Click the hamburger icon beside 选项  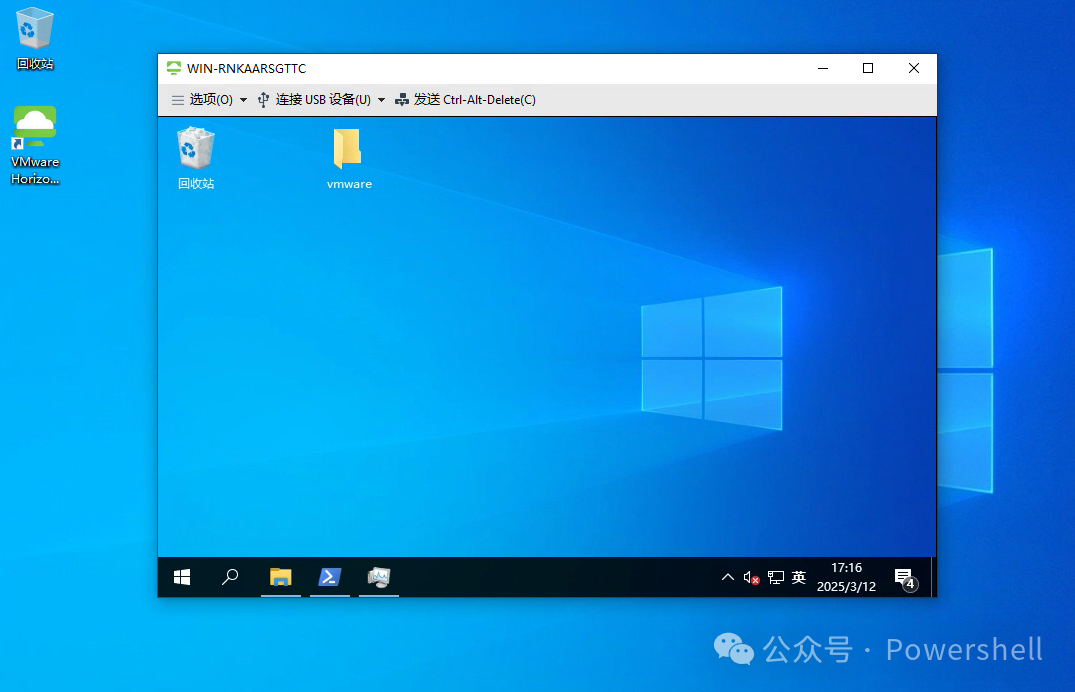[178, 100]
